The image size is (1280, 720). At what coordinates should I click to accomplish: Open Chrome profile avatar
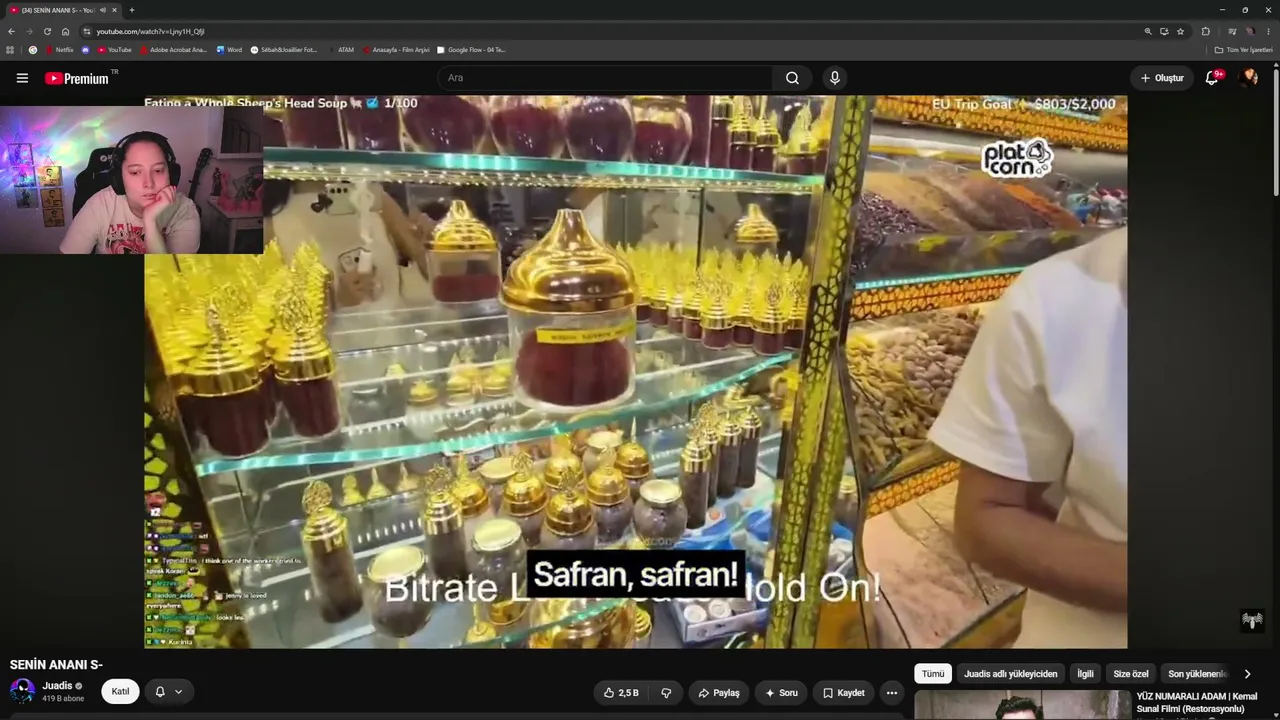(1250, 31)
